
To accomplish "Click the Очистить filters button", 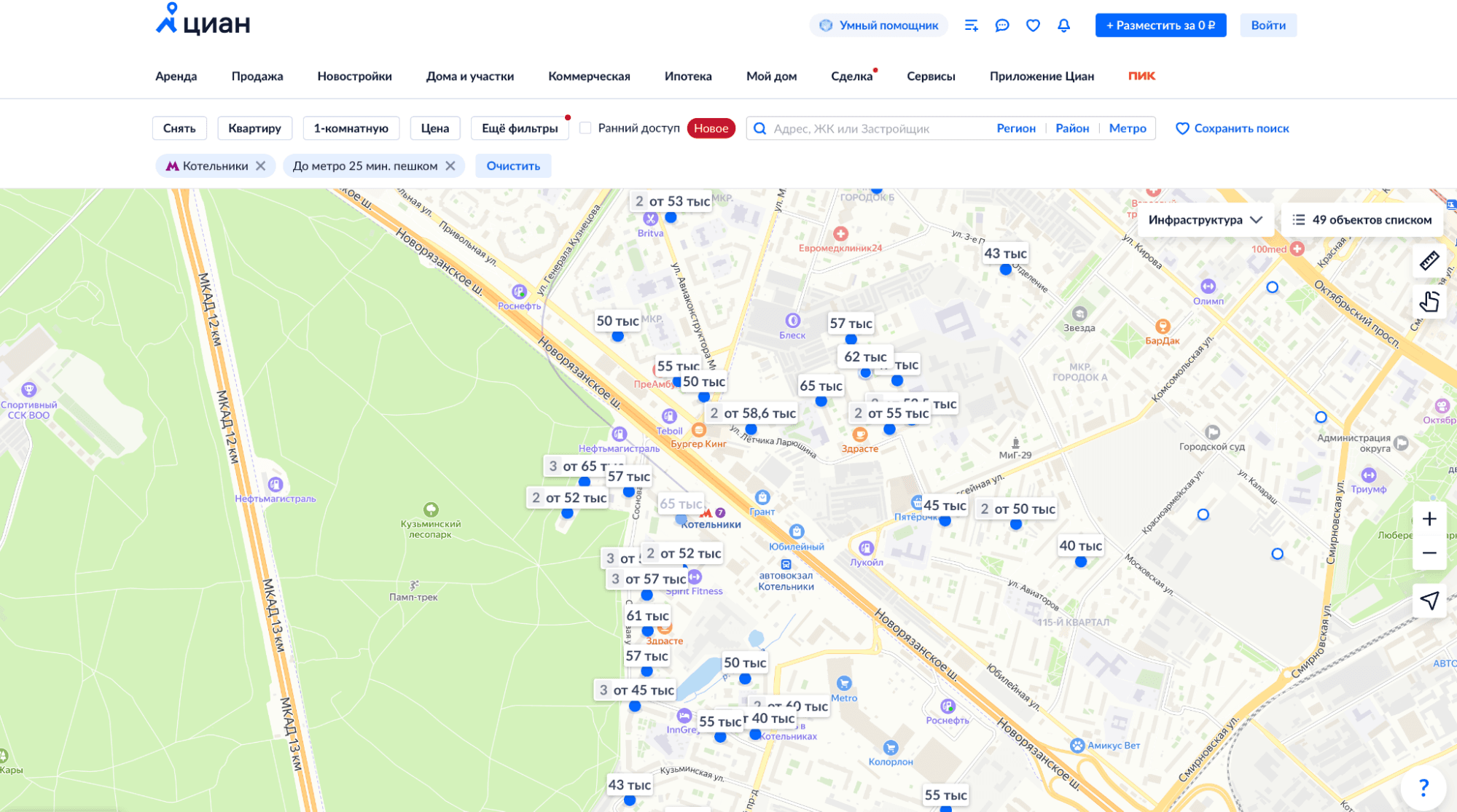I will click(x=513, y=166).
